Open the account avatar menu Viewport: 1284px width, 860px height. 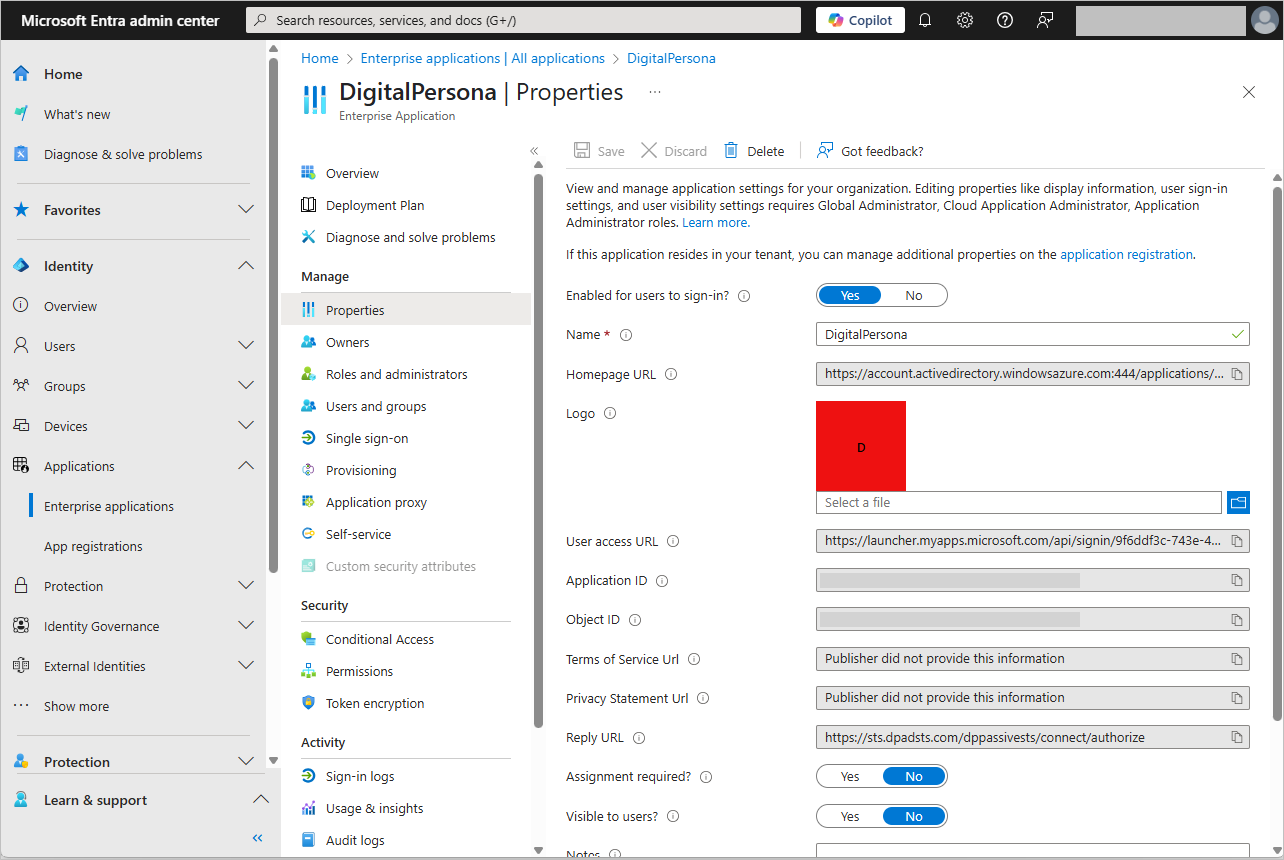click(1263, 20)
